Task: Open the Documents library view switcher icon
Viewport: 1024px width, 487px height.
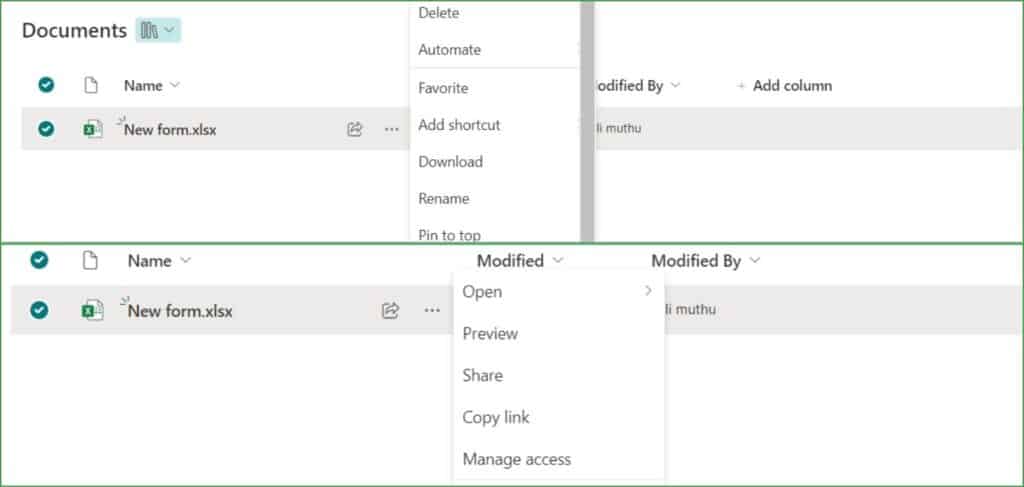Action: pos(157,31)
